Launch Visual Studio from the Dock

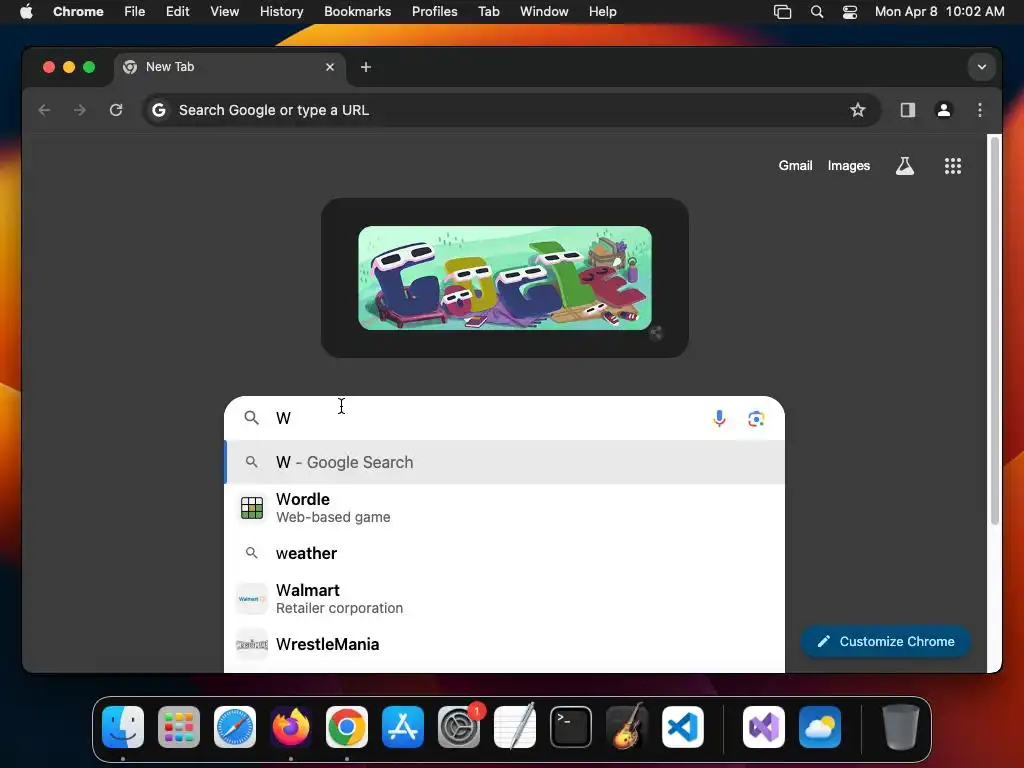coord(763,727)
